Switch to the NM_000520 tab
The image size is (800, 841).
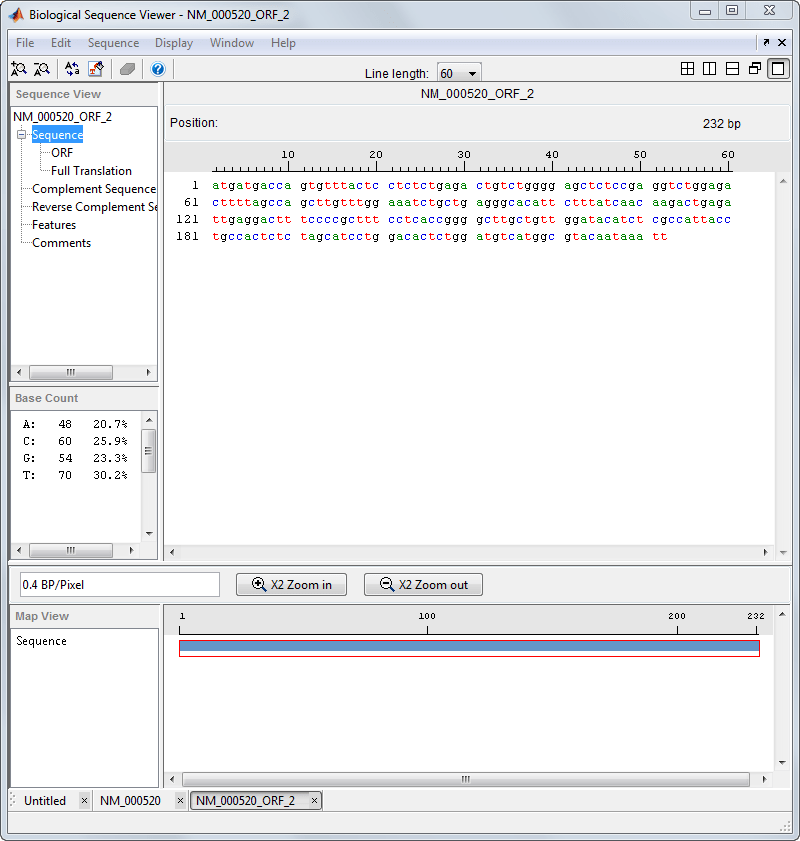(130, 801)
